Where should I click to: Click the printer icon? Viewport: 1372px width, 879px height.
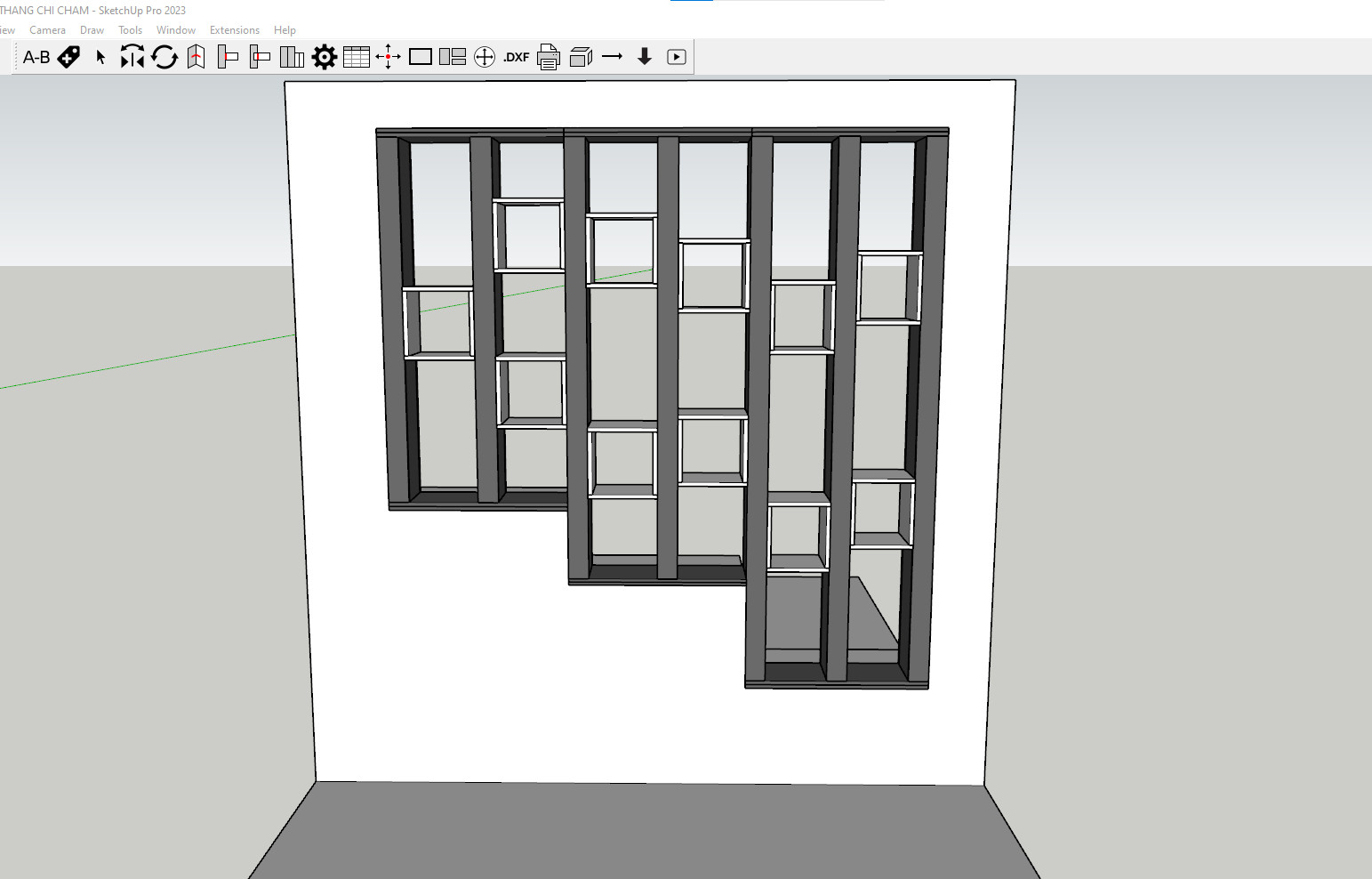[x=549, y=57]
